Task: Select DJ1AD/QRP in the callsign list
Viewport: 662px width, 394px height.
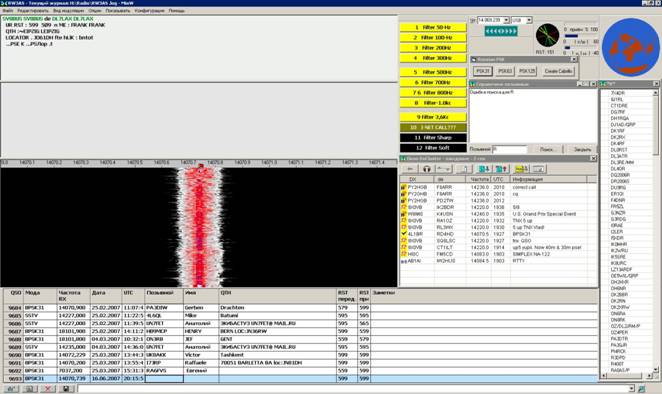Action: [623, 125]
